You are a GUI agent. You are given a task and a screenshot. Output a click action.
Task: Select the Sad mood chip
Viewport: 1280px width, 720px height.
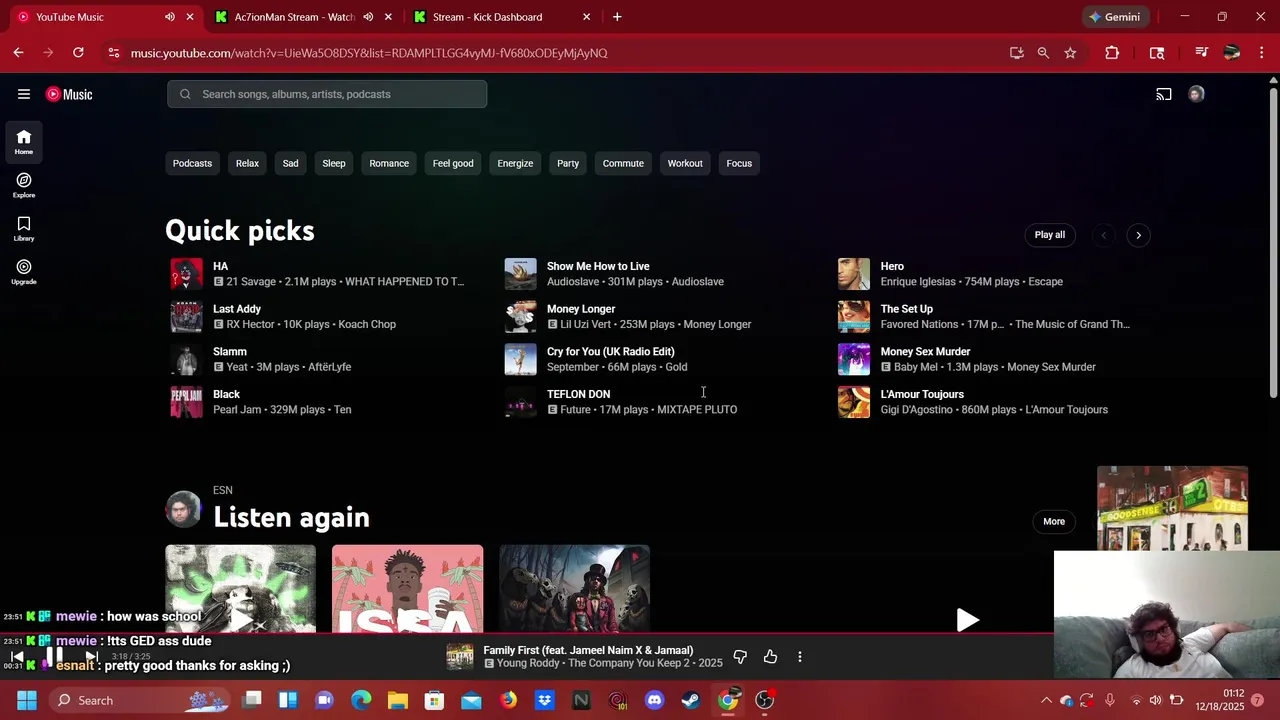[x=290, y=163]
